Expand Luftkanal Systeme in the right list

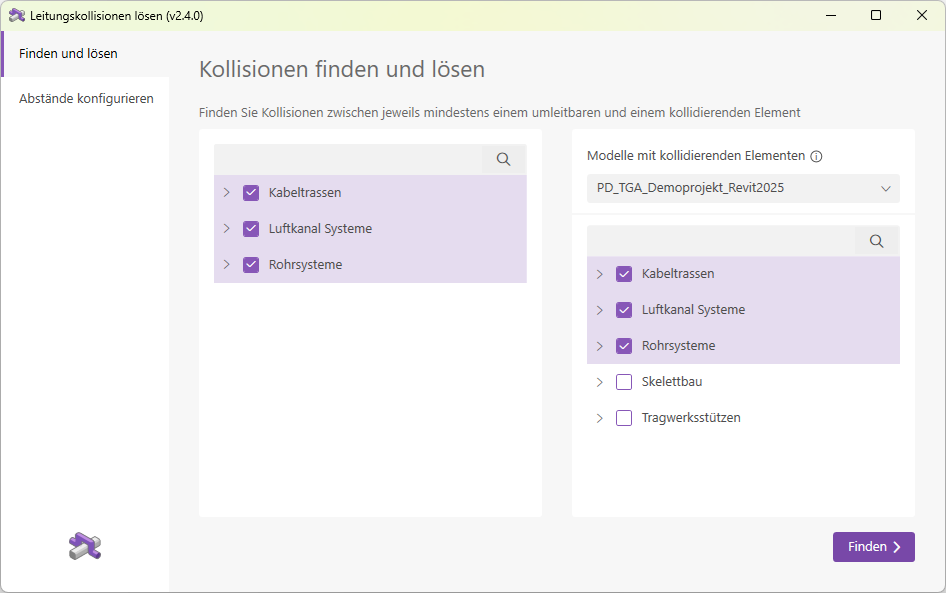point(601,310)
